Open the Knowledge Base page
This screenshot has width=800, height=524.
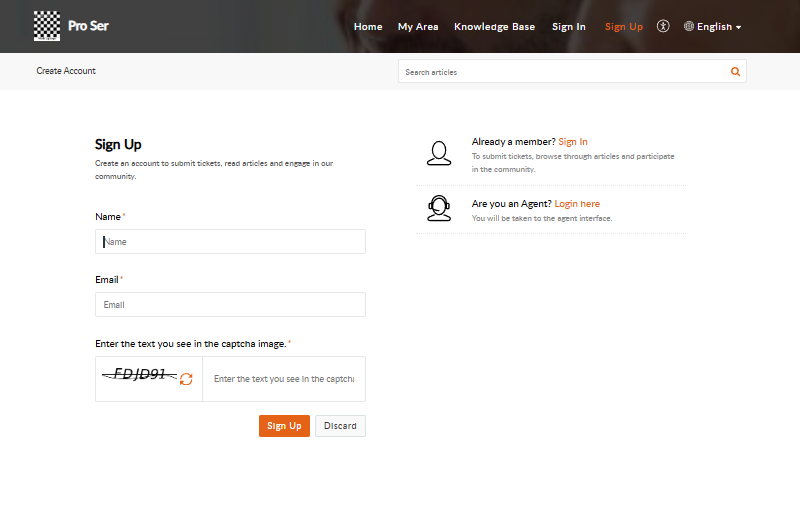[494, 27]
